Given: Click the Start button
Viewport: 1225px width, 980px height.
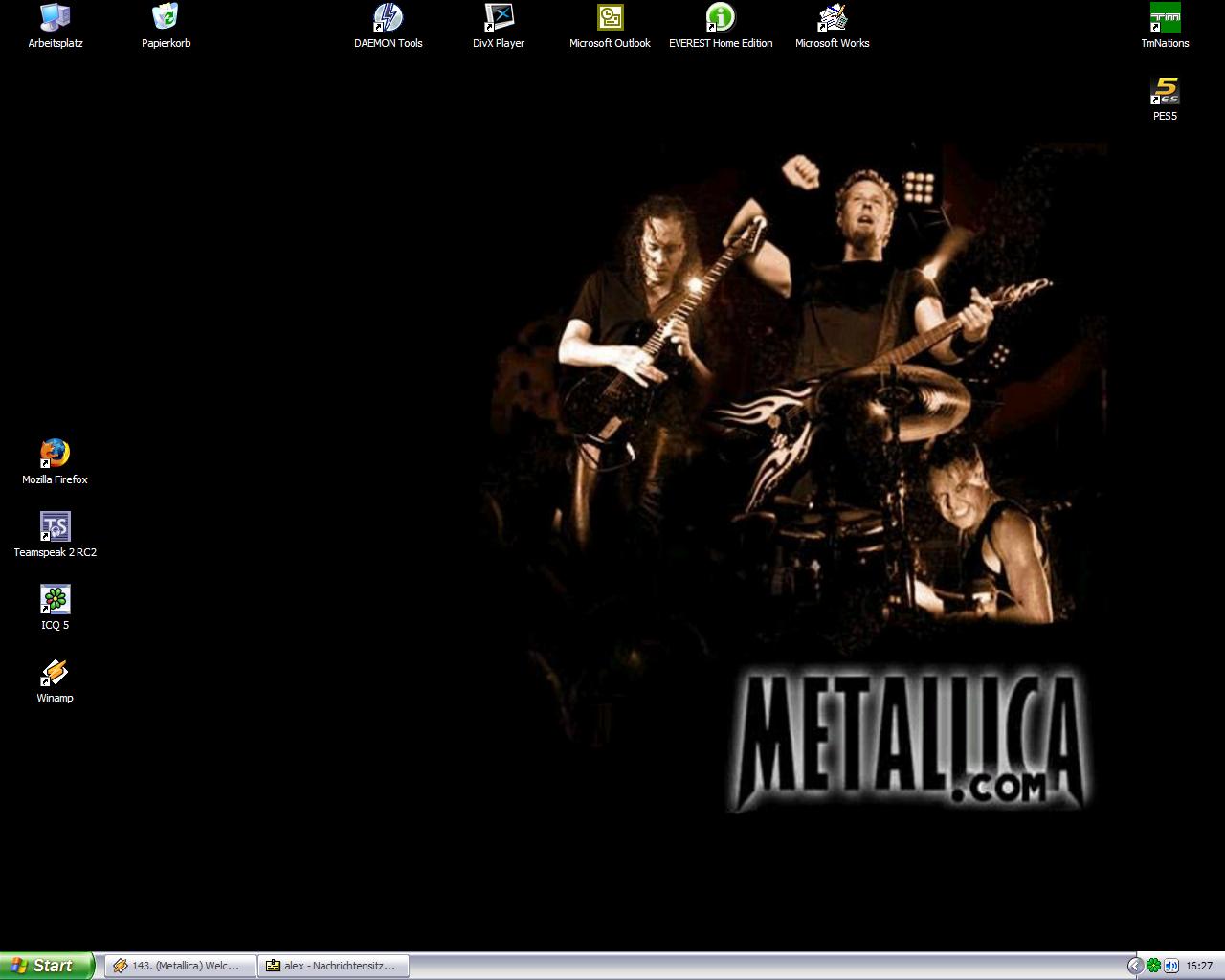Looking at the screenshot, I should pyautogui.click(x=47, y=966).
